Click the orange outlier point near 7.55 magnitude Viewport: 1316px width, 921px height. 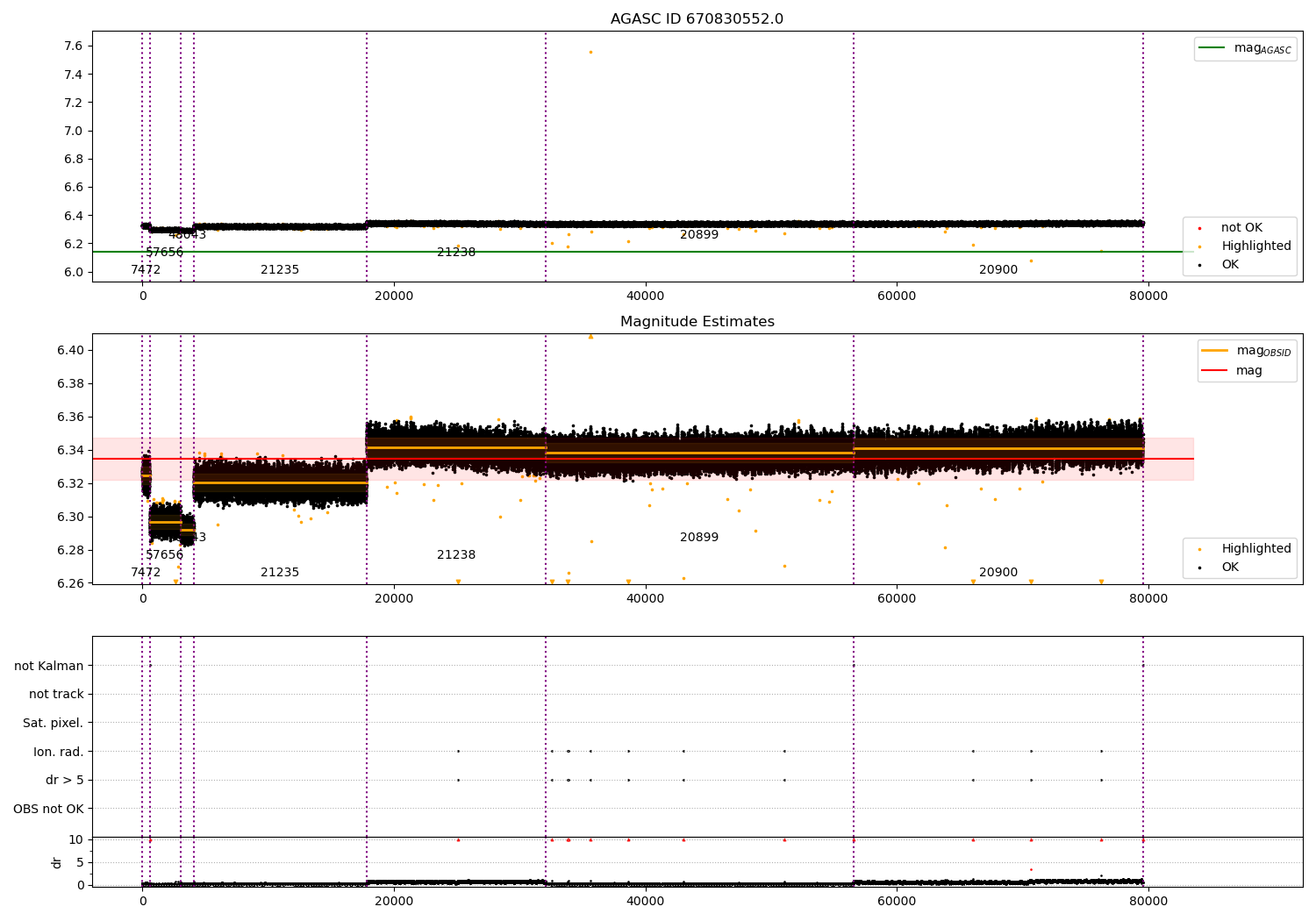click(x=590, y=52)
